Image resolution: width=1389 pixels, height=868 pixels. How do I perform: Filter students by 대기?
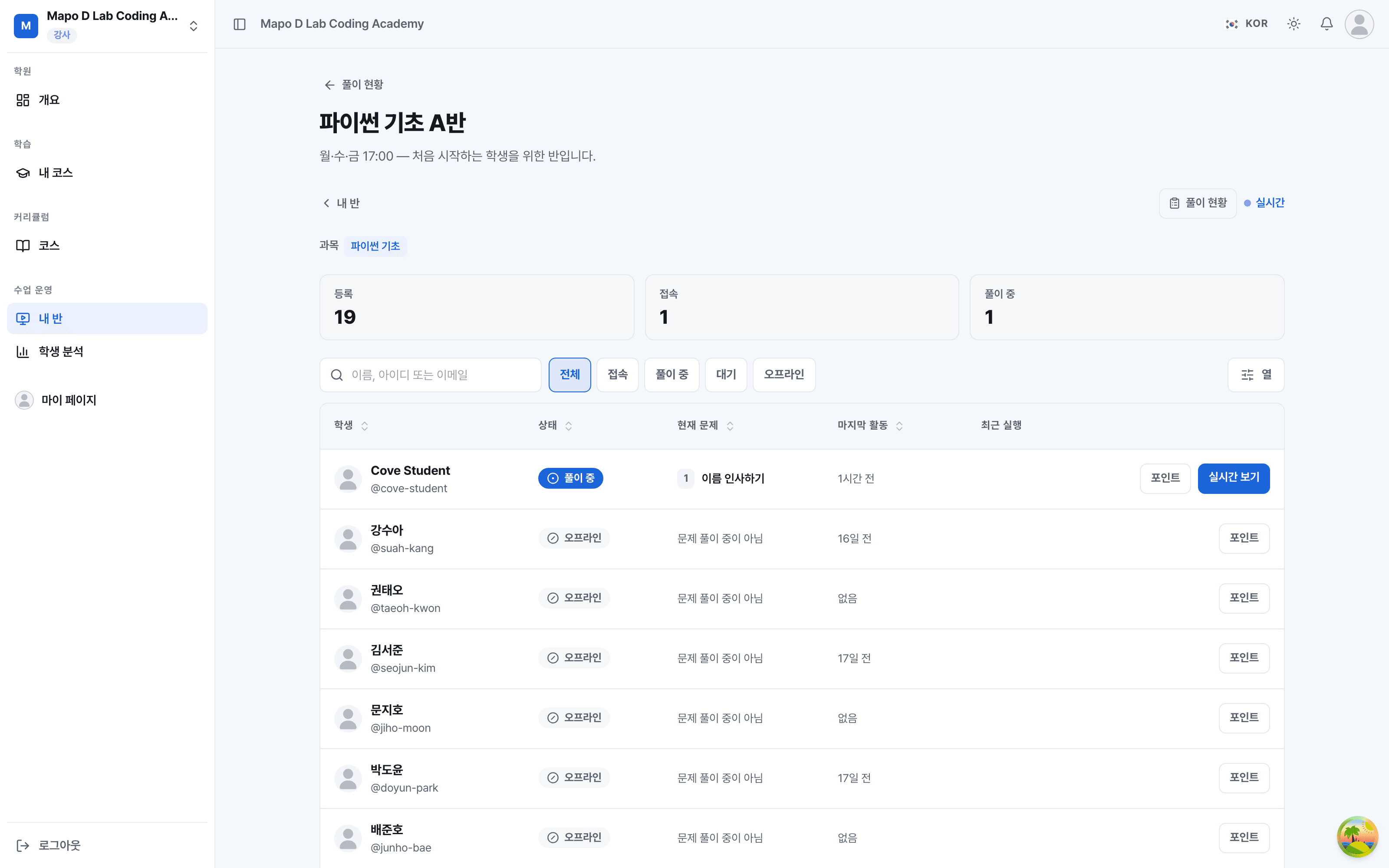click(x=726, y=375)
